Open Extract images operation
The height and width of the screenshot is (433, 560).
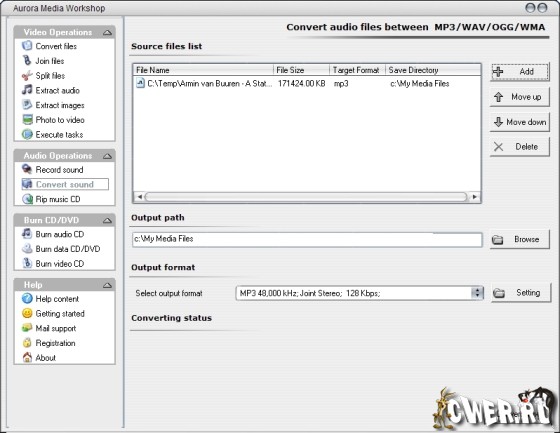tap(60, 105)
